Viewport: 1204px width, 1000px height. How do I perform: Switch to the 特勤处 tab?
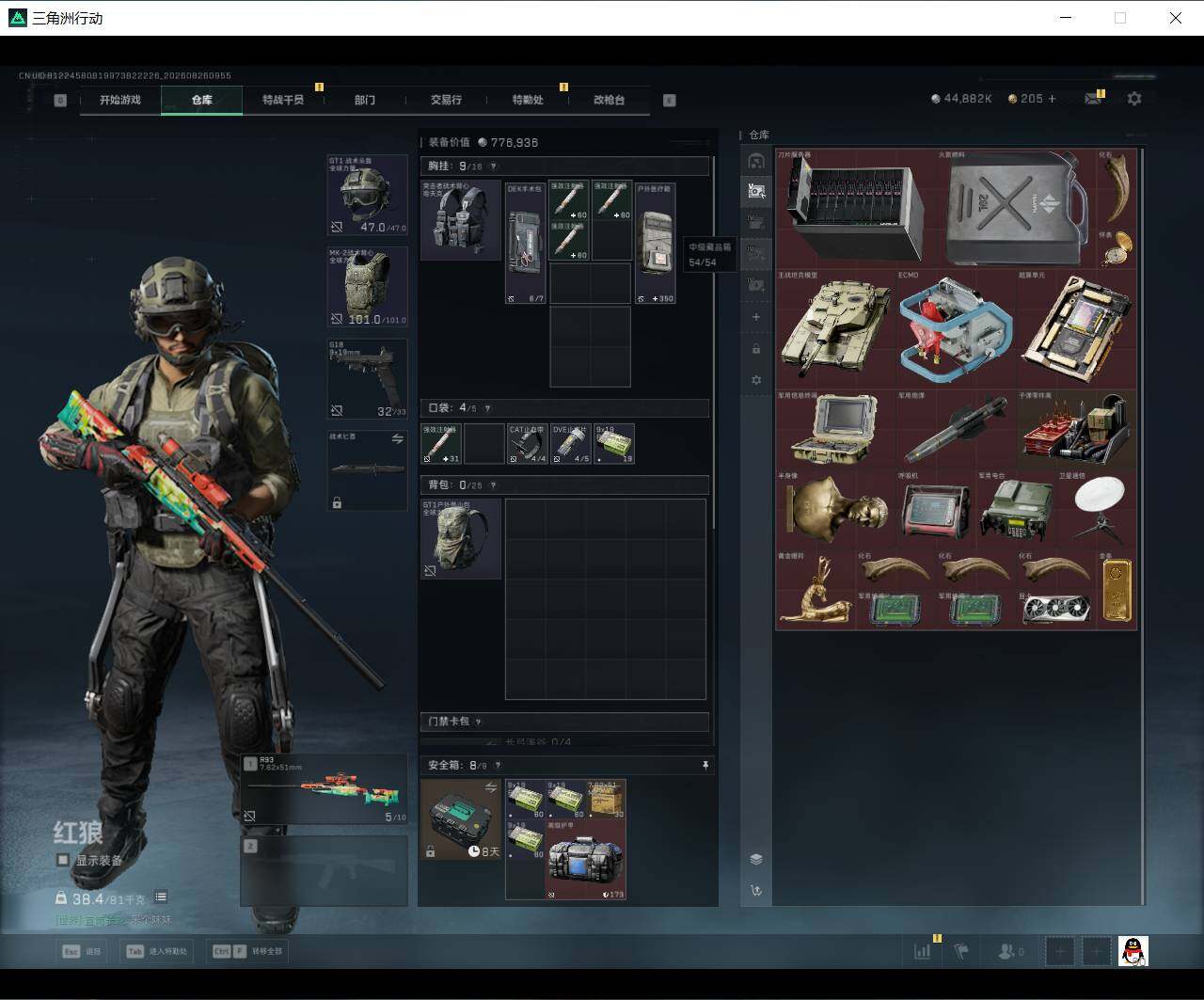pos(528,100)
